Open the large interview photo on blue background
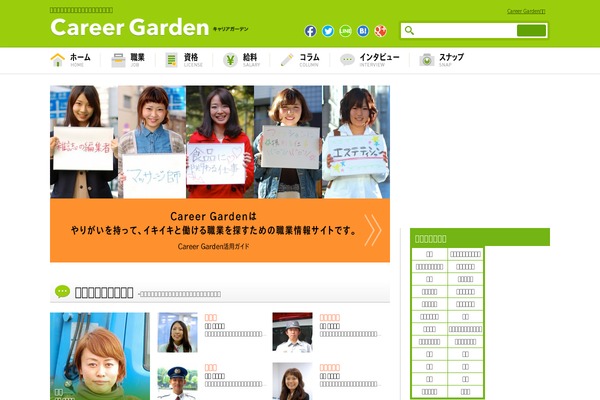The height and width of the screenshot is (400, 600). pyautogui.click(x=100, y=356)
